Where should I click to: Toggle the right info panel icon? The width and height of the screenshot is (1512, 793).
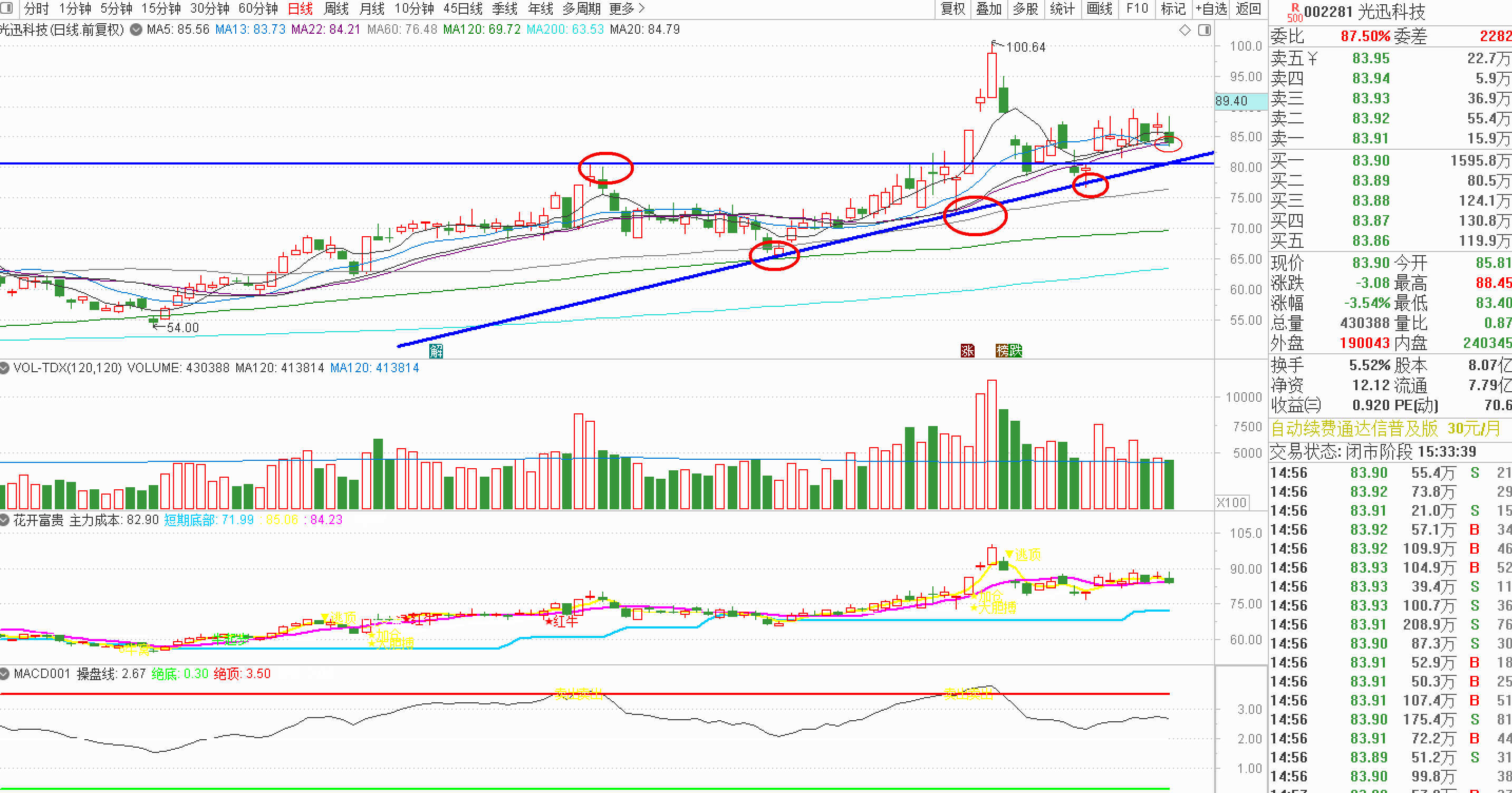pos(1205,30)
